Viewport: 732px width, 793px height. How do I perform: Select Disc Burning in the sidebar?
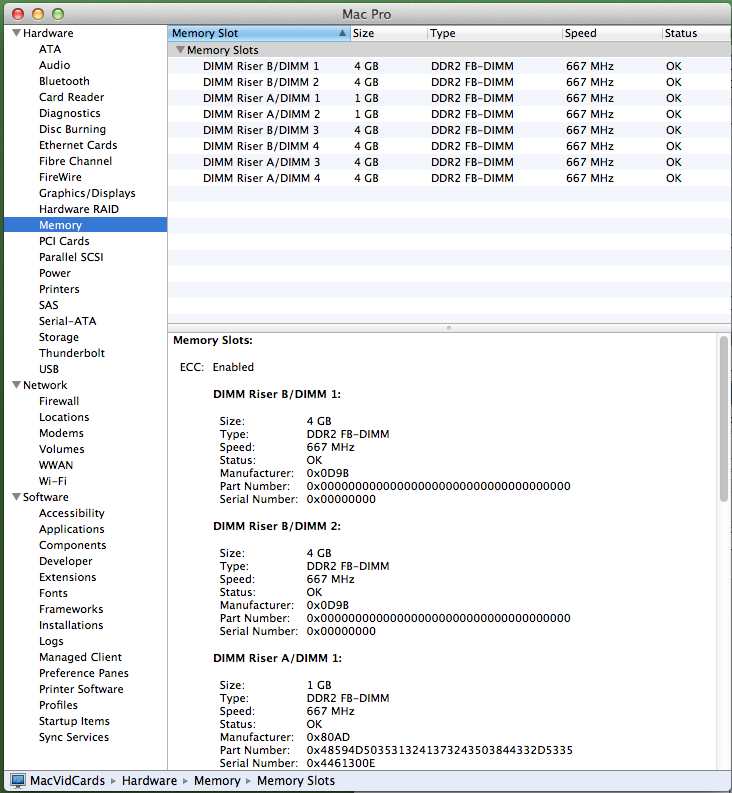[72, 129]
